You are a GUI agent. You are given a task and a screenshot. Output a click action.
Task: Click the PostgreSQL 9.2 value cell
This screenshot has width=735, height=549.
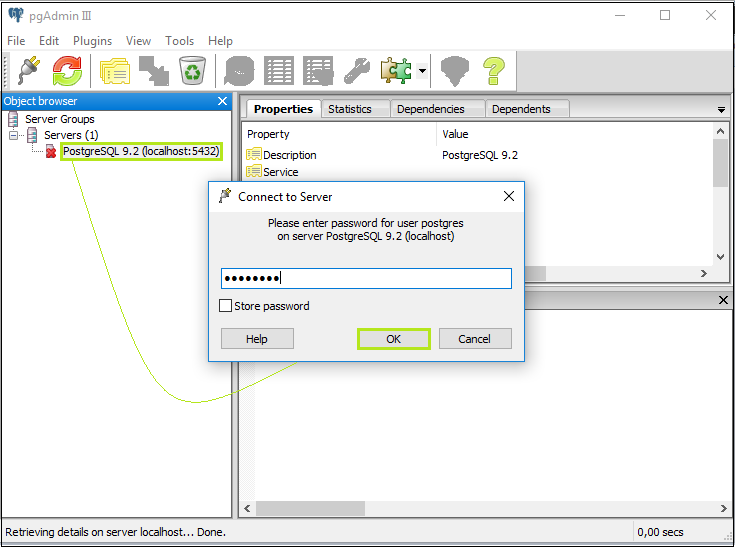point(480,155)
